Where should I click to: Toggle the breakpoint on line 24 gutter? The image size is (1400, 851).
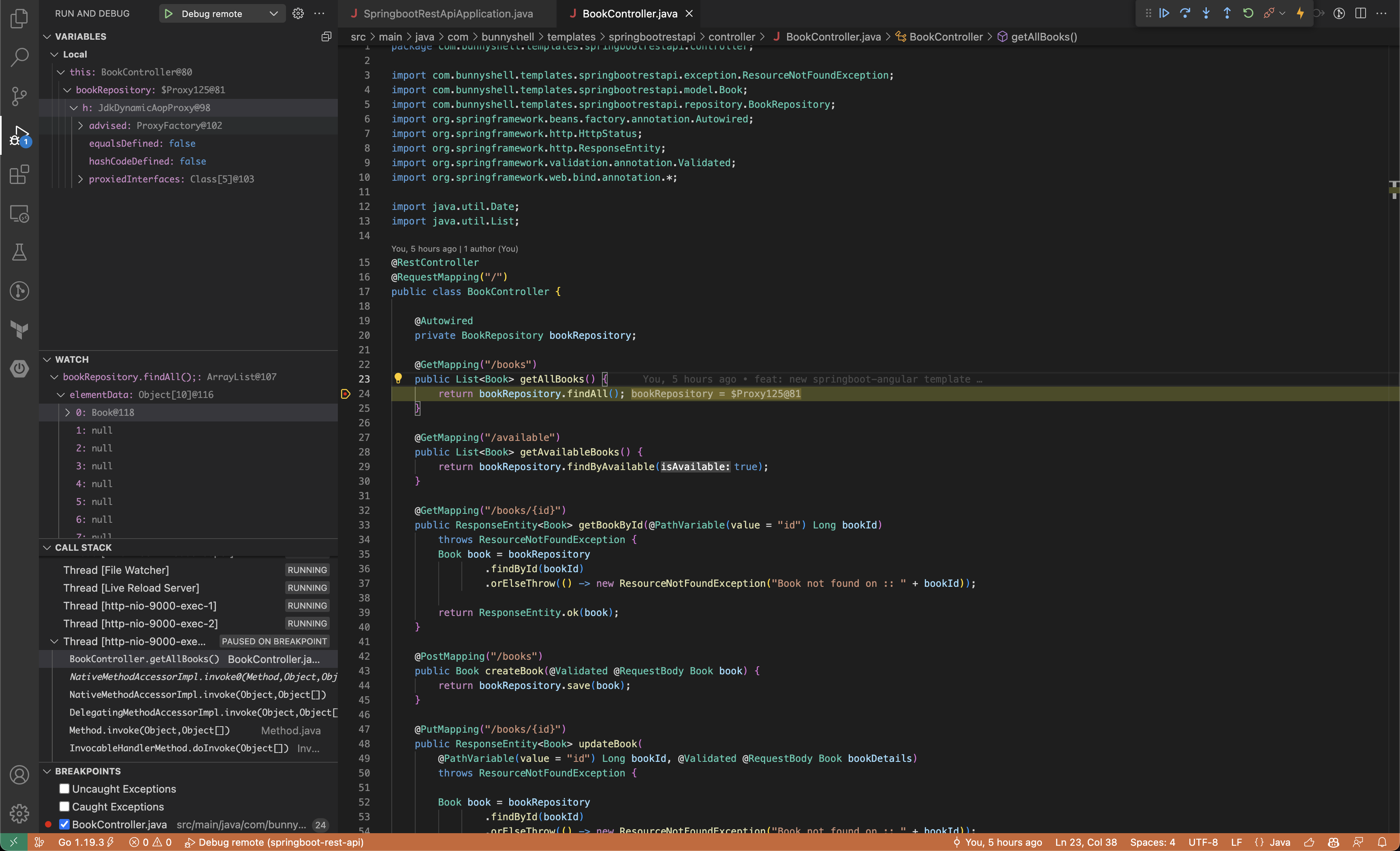(x=346, y=393)
